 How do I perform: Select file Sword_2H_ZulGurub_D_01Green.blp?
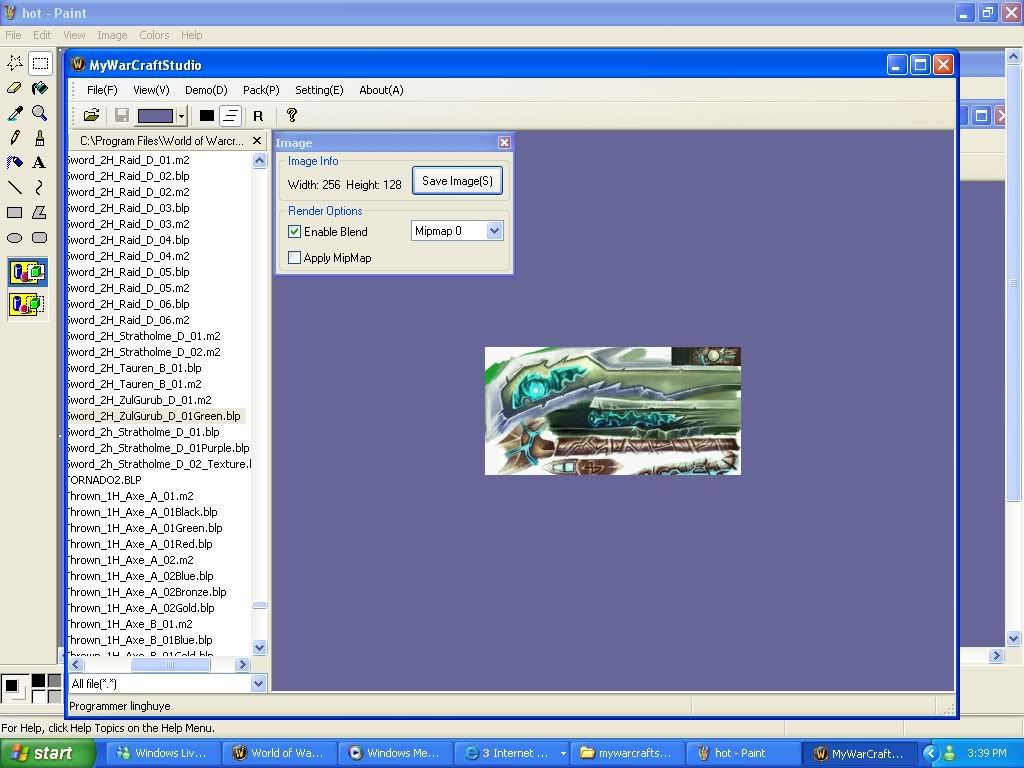coord(157,416)
